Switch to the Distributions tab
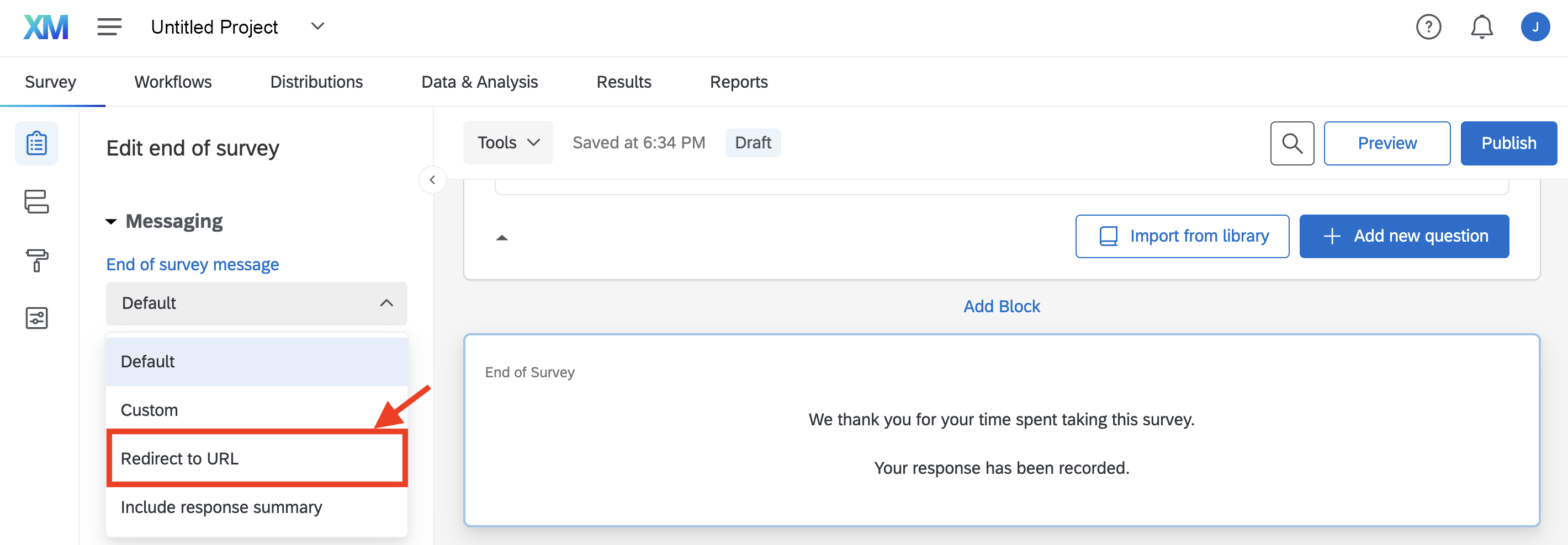The width and height of the screenshot is (1568, 545). tap(316, 82)
